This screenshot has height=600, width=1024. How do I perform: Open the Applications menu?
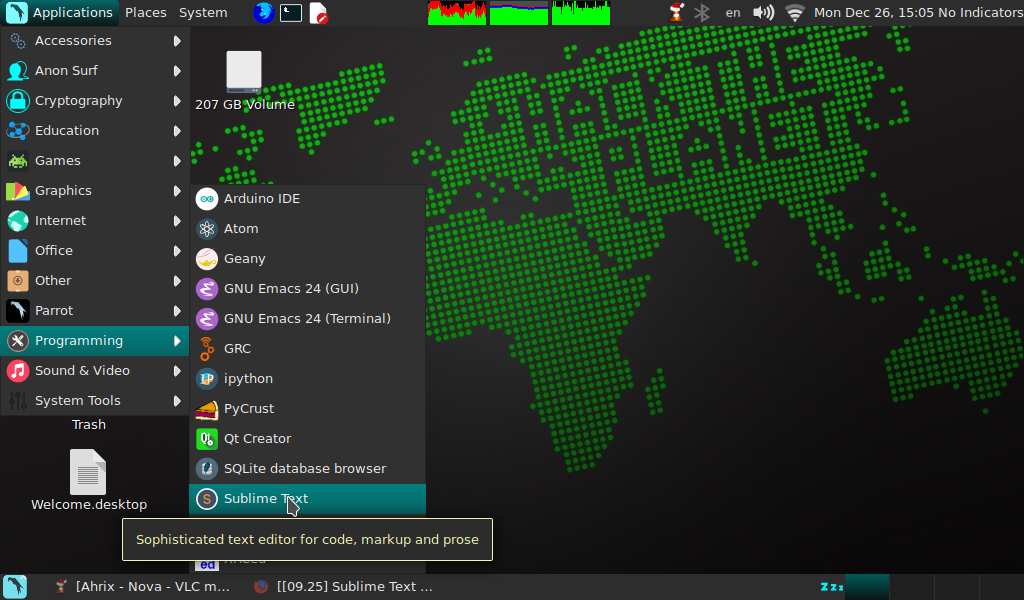click(60, 12)
